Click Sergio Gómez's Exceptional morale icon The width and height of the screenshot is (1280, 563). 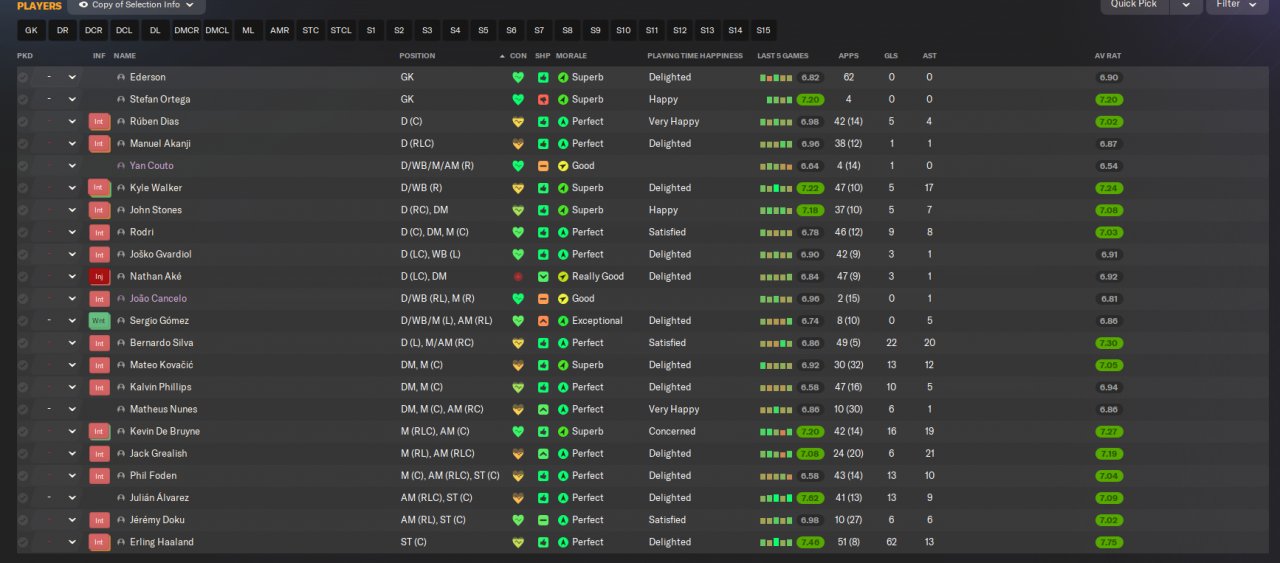[563, 321]
